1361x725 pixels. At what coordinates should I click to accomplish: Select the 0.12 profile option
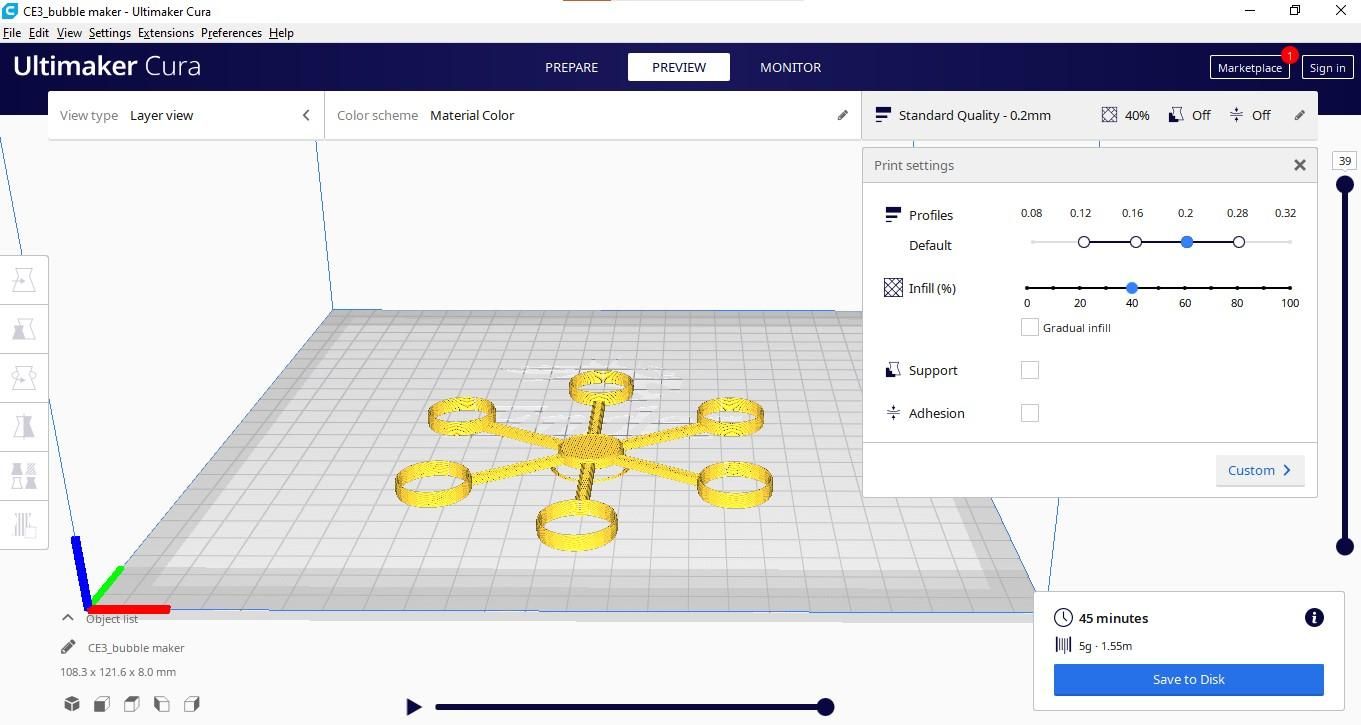[1084, 242]
